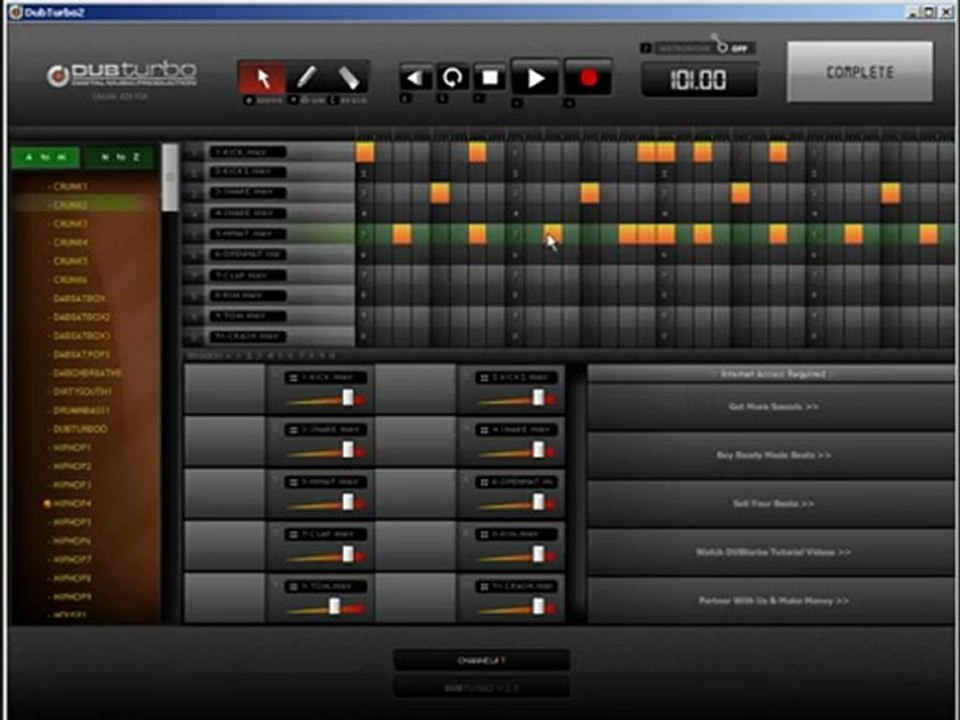This screenshot has width=960, height=720.
Task: Open the 5-HIHAT.wav sample selector in mixer
Action: pyautogui.click(x=326, y=482)
